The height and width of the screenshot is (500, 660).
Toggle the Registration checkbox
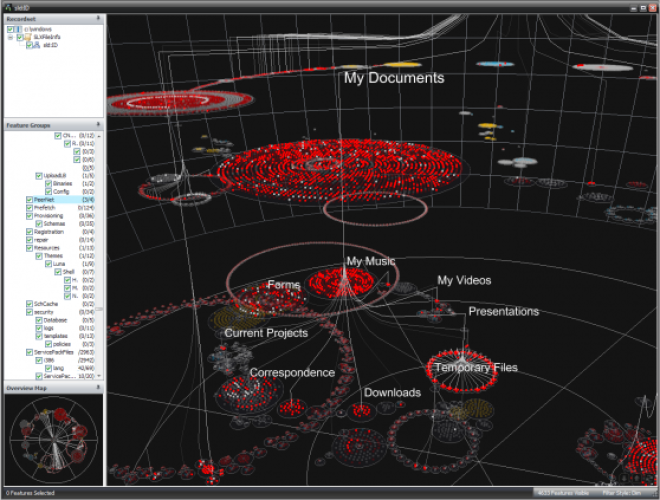28,231
